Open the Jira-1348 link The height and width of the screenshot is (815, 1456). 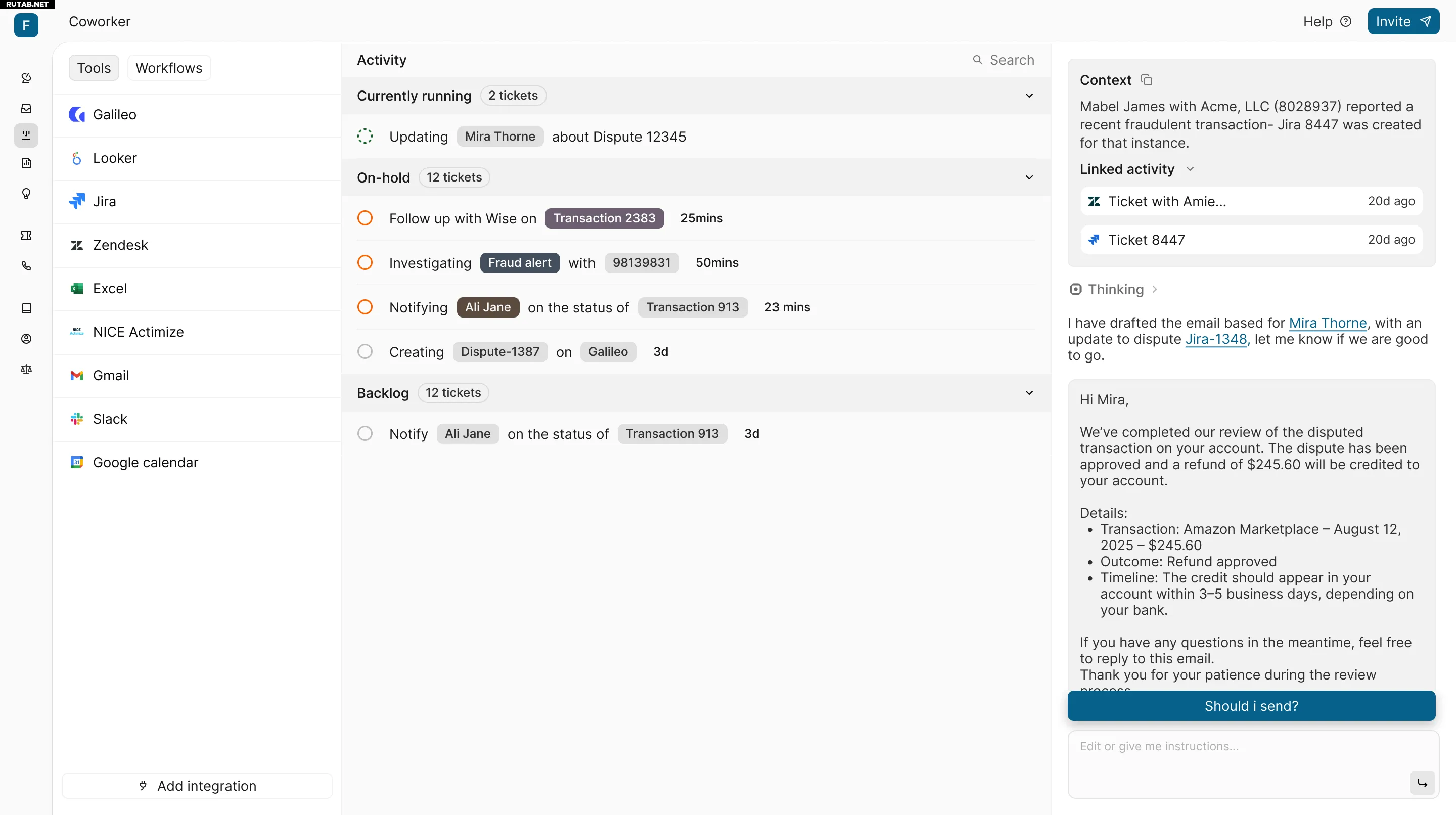[1216, 339]
